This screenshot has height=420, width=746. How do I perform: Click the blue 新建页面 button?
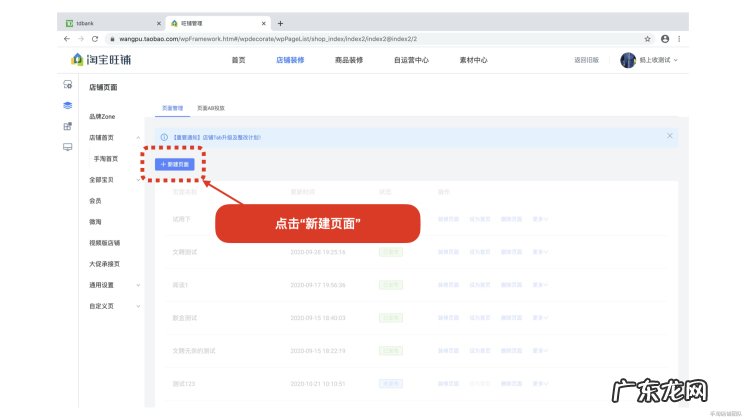(x=175, y=164)
